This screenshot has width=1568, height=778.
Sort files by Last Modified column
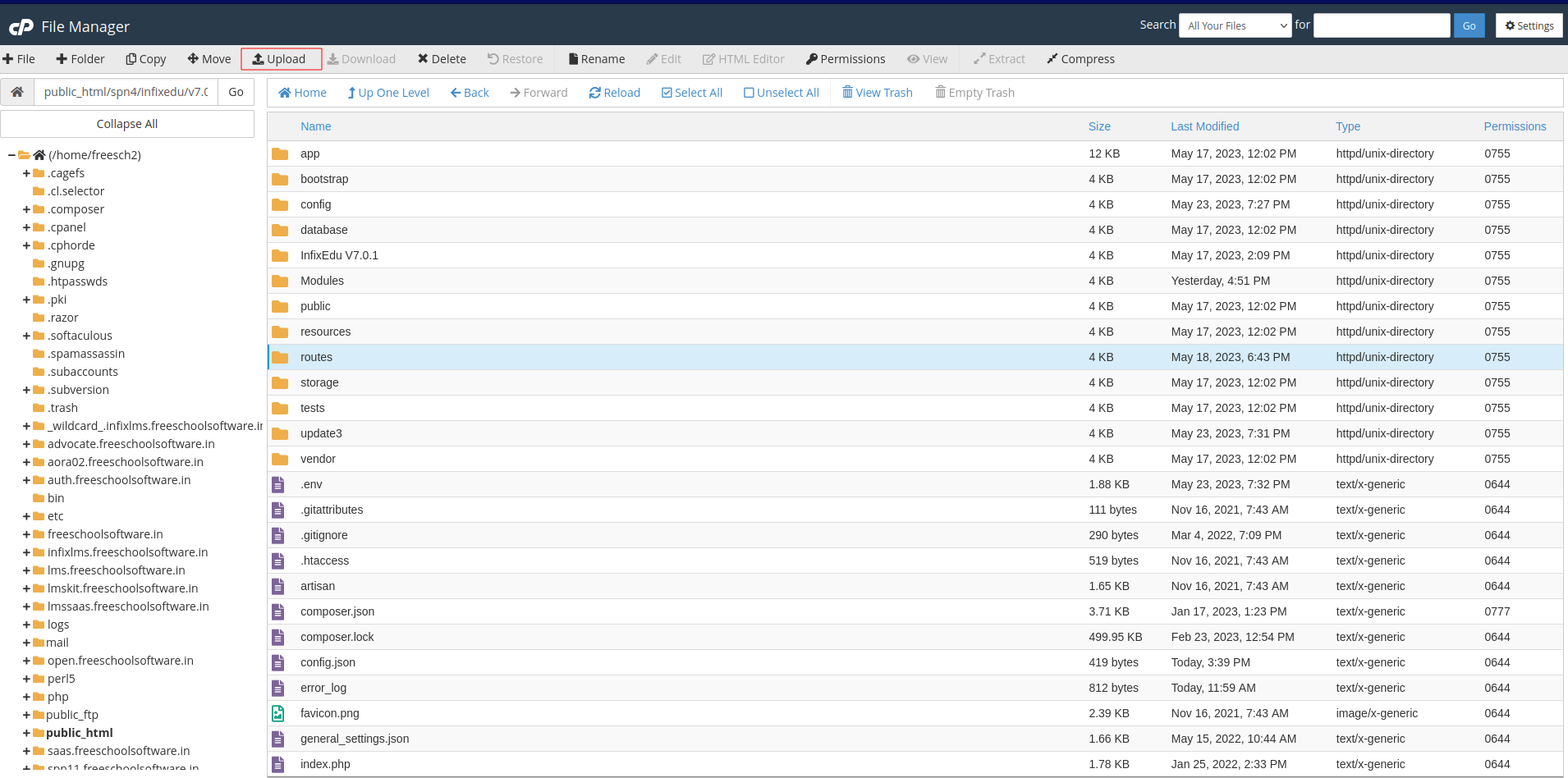coord(1204,126)
